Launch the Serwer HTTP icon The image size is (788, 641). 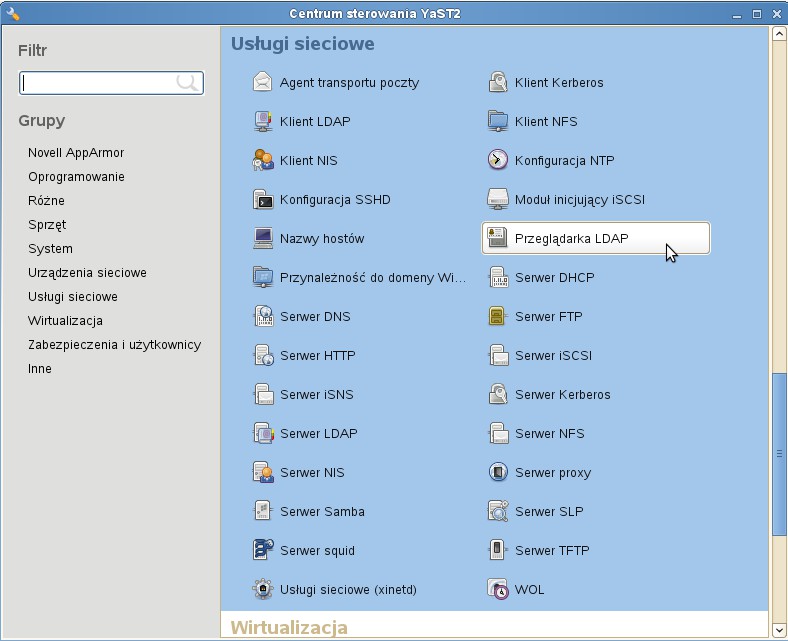pos(262,355)
